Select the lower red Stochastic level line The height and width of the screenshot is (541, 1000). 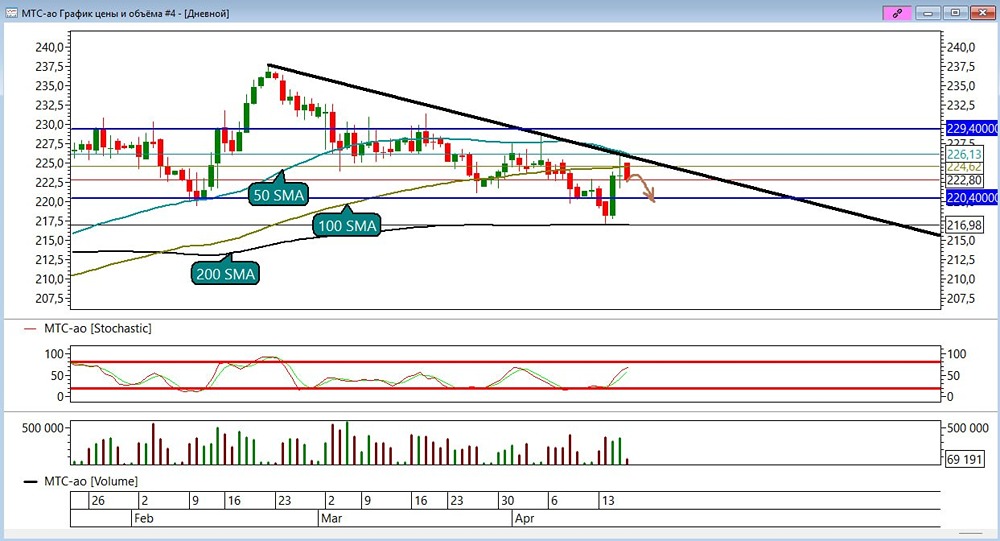click(505, 389)
